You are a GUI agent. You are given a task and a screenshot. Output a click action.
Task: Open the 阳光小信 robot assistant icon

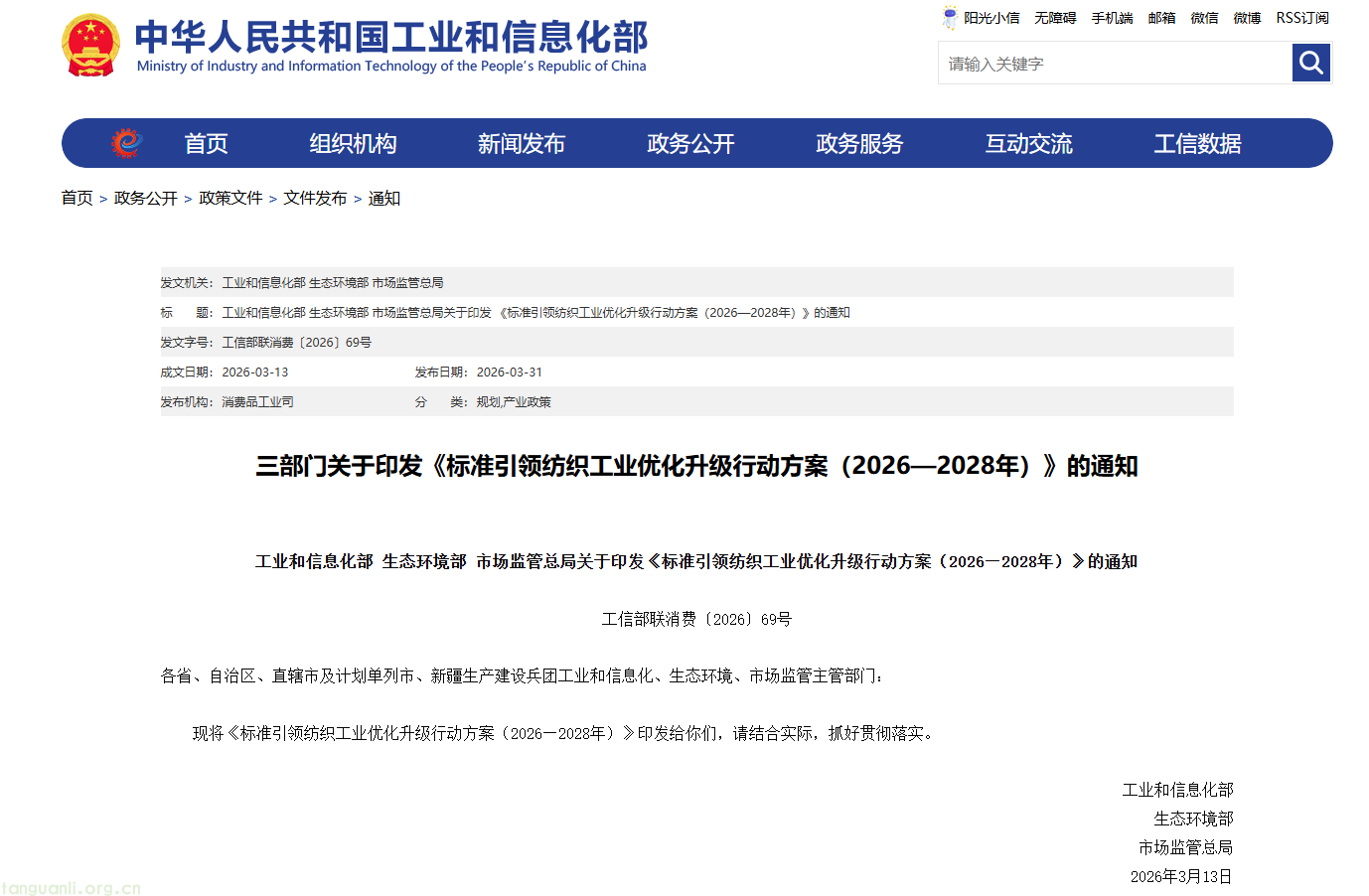click(950, 18)
